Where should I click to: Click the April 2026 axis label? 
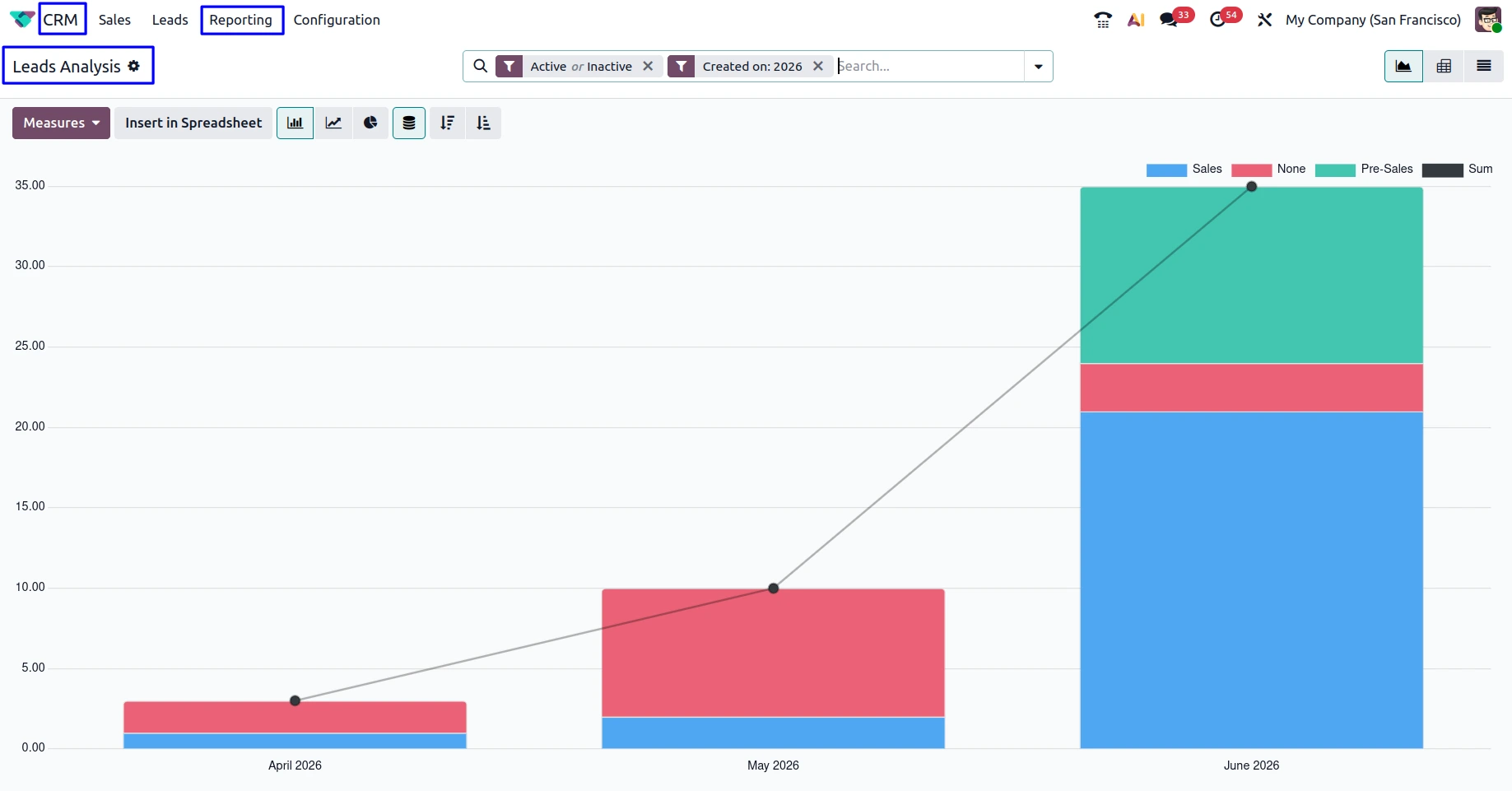coord(295,765)
